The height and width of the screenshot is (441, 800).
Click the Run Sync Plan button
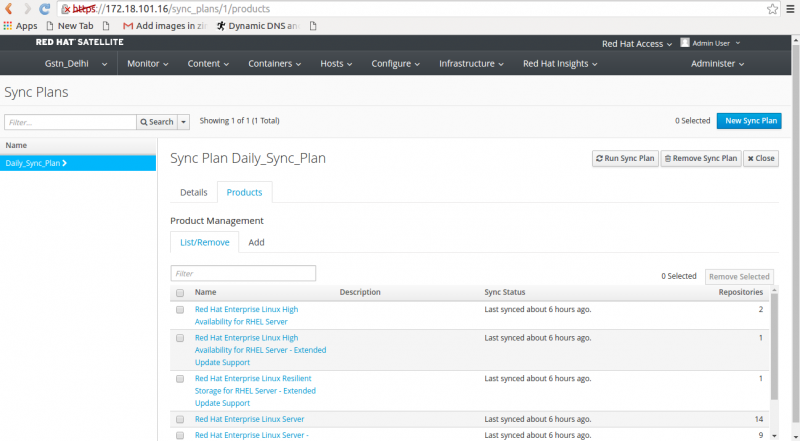(x=625, y=158)
